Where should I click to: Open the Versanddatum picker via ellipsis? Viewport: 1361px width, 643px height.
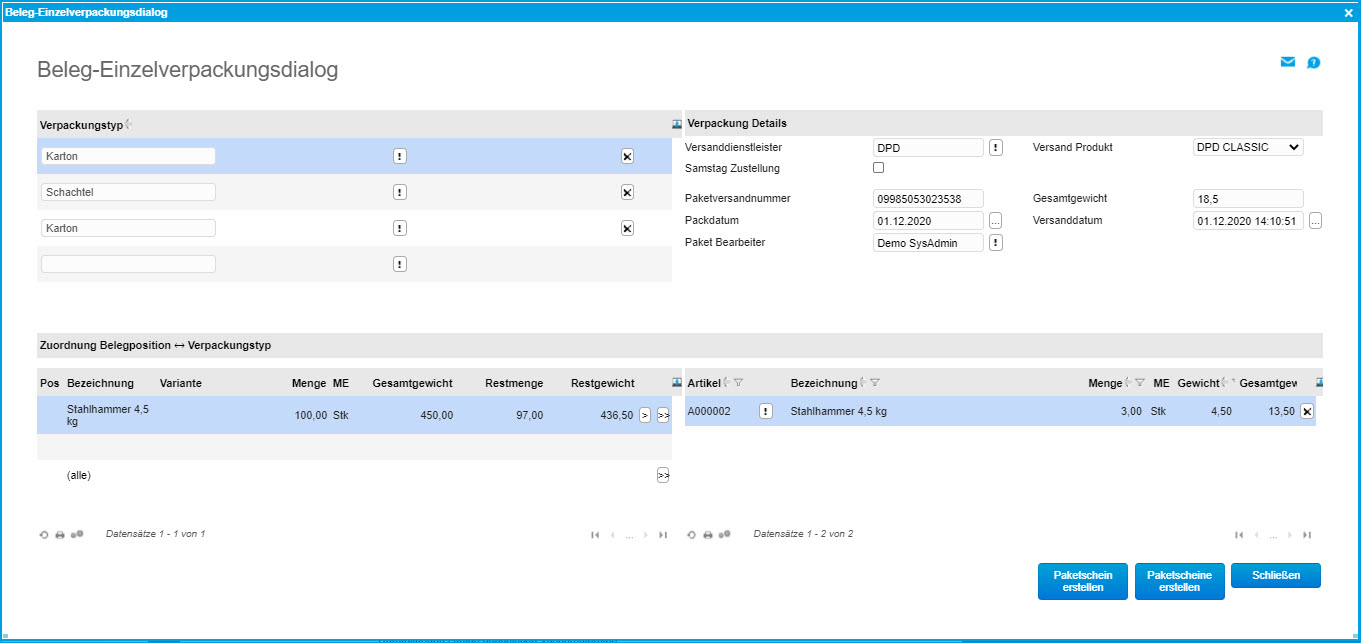tap(1315, 220)
